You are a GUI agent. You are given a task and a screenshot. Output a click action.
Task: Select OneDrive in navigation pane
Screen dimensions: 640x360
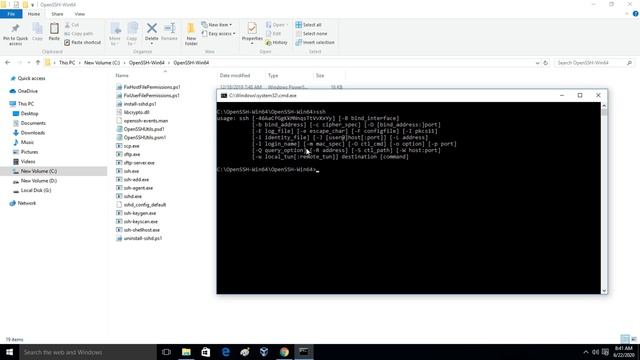point(28,91)
